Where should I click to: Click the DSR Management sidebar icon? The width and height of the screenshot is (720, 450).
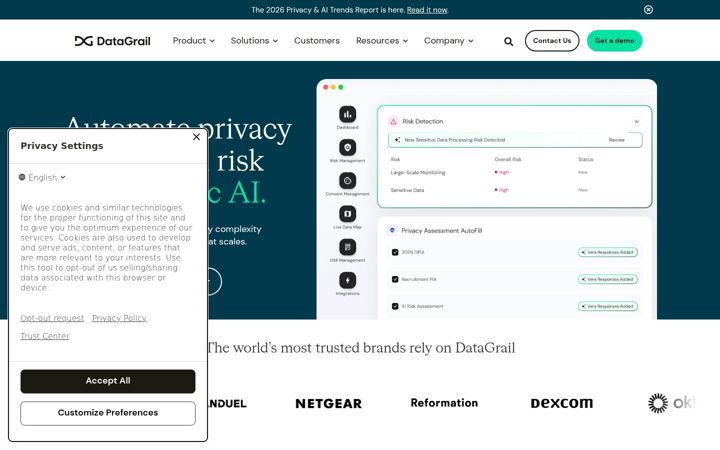click(x=348, y=247)
